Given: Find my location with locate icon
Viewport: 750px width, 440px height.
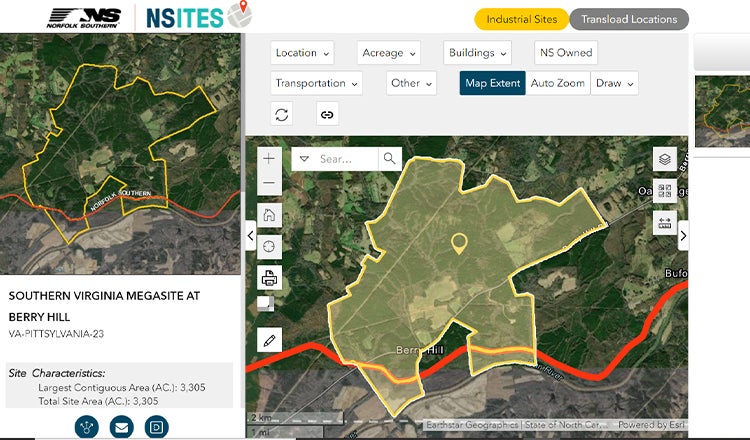Looking at the screenshot, I should [269, 246].
